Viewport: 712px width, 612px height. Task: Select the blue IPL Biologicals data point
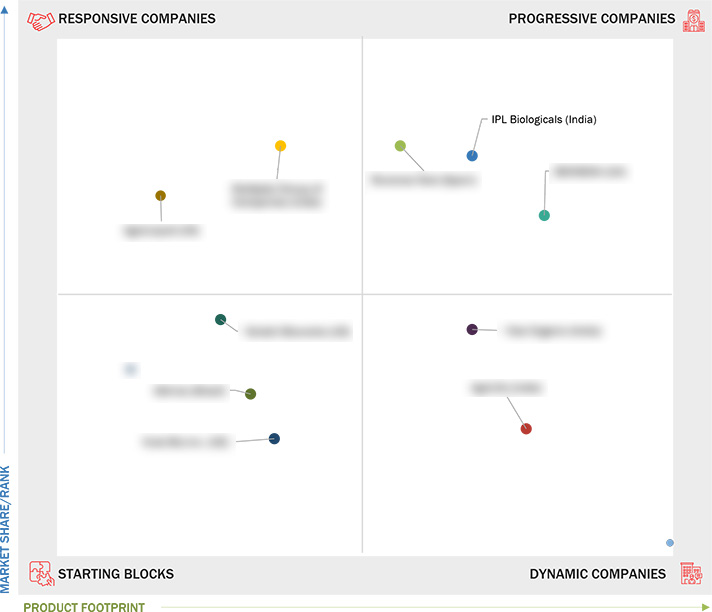[472, 156]
